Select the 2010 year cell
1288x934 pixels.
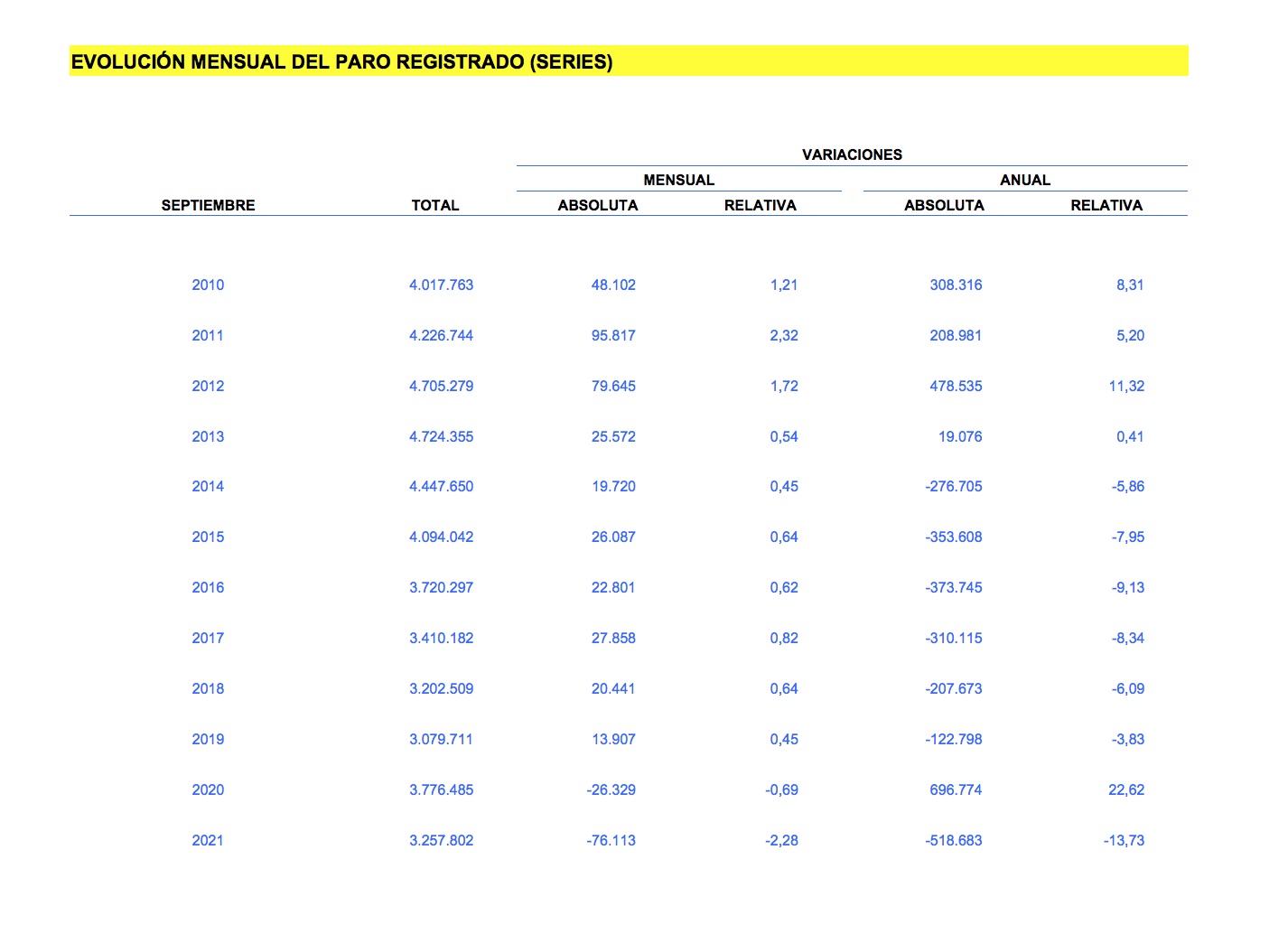click(208, 285)
